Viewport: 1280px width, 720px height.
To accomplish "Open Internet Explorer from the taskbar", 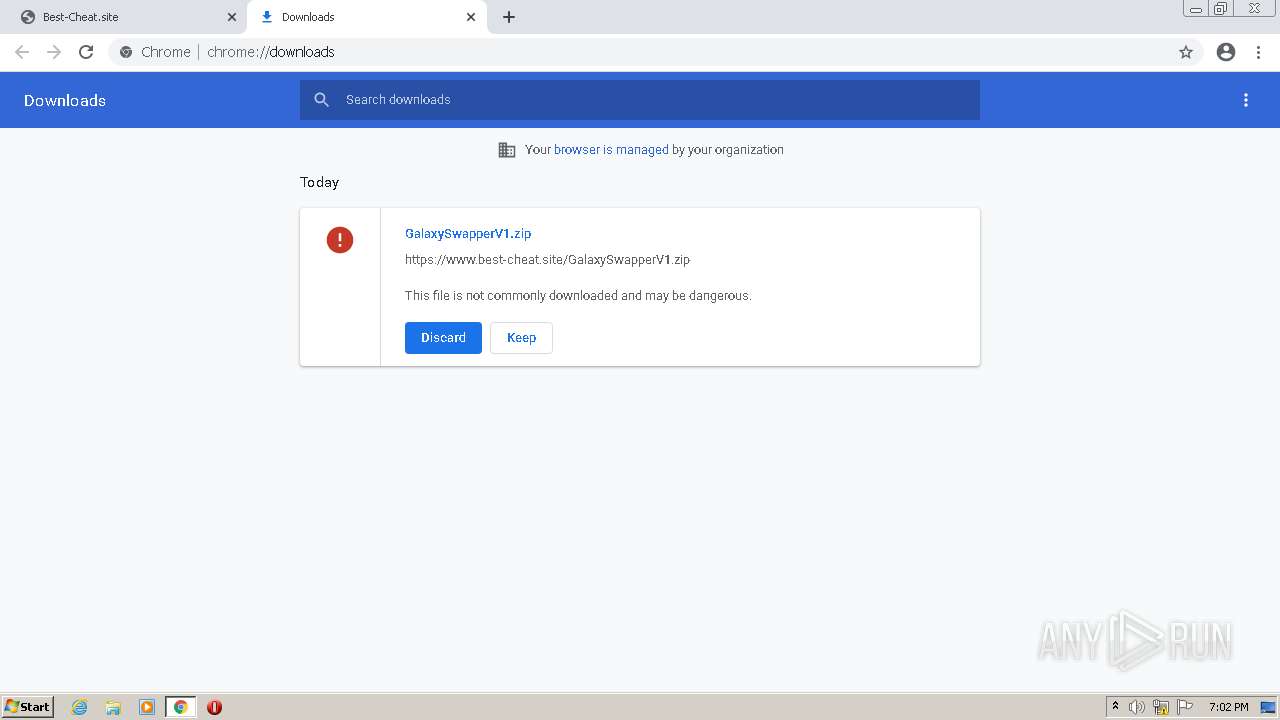I will click(x=80, y=707).
